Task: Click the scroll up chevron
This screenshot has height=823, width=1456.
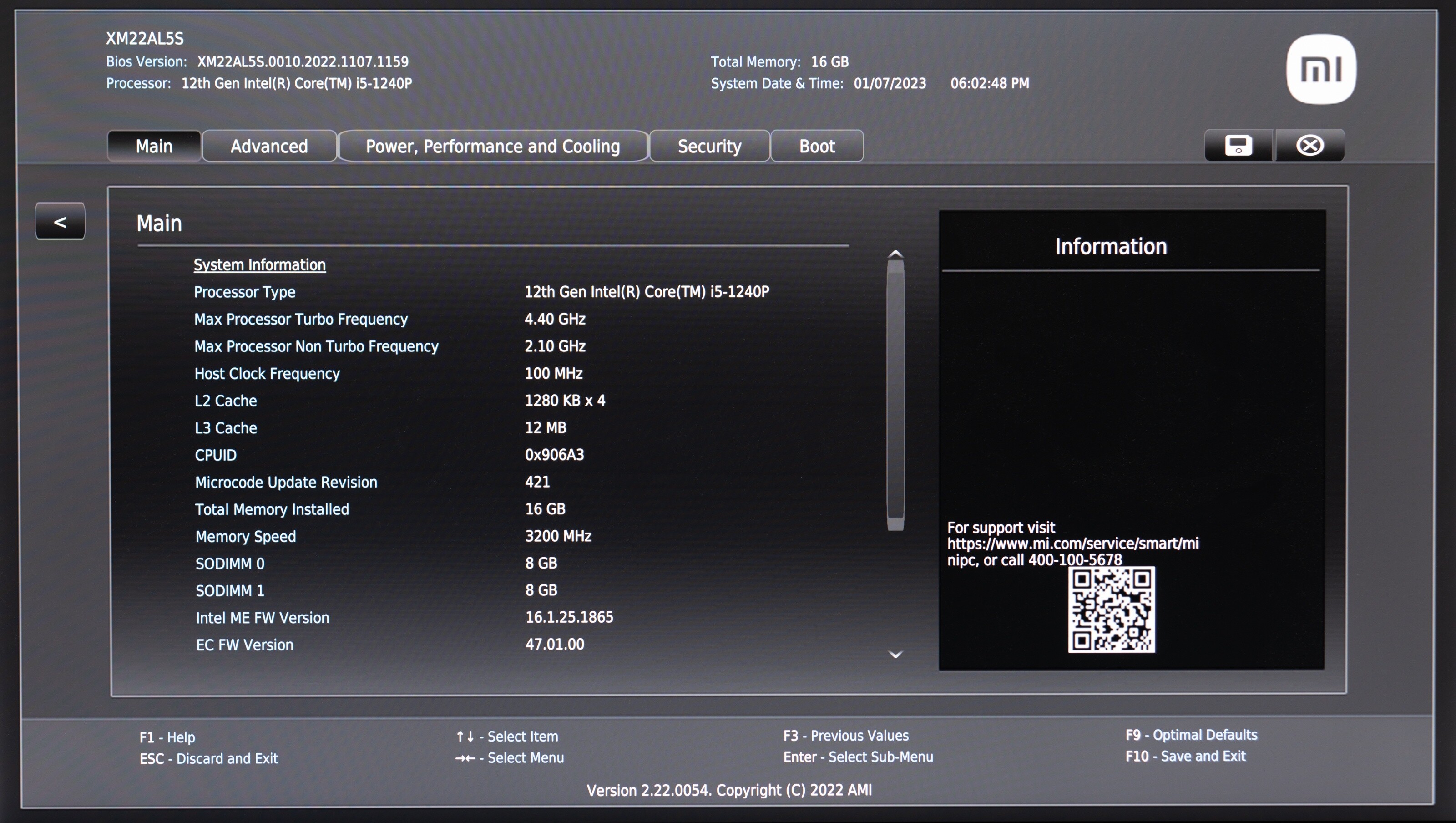Action: click(x=895, y=254)
